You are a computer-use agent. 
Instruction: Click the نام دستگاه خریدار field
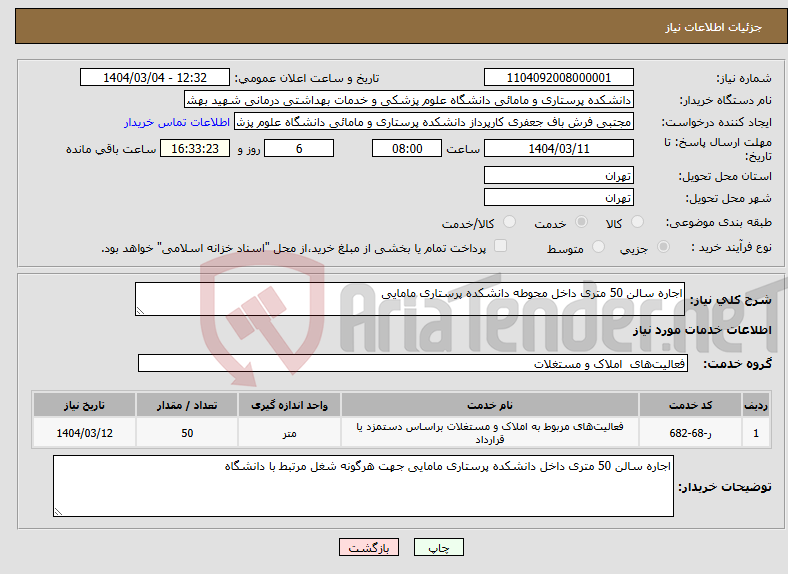pyautogui.click(x=409, y=100)
